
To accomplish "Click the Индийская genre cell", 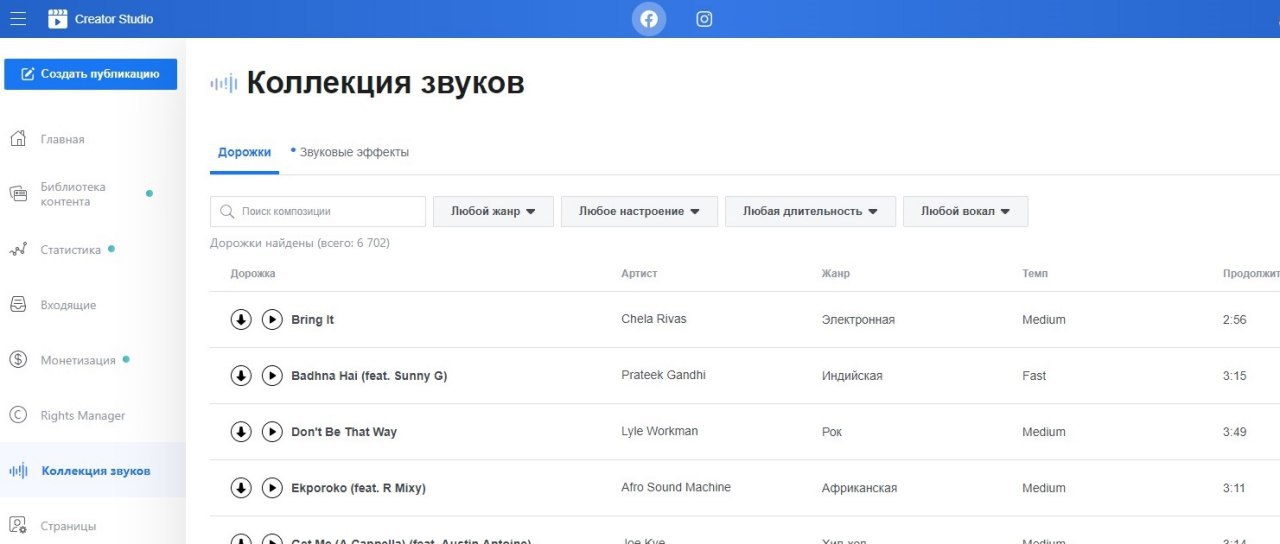I will [x=852, y=376].
